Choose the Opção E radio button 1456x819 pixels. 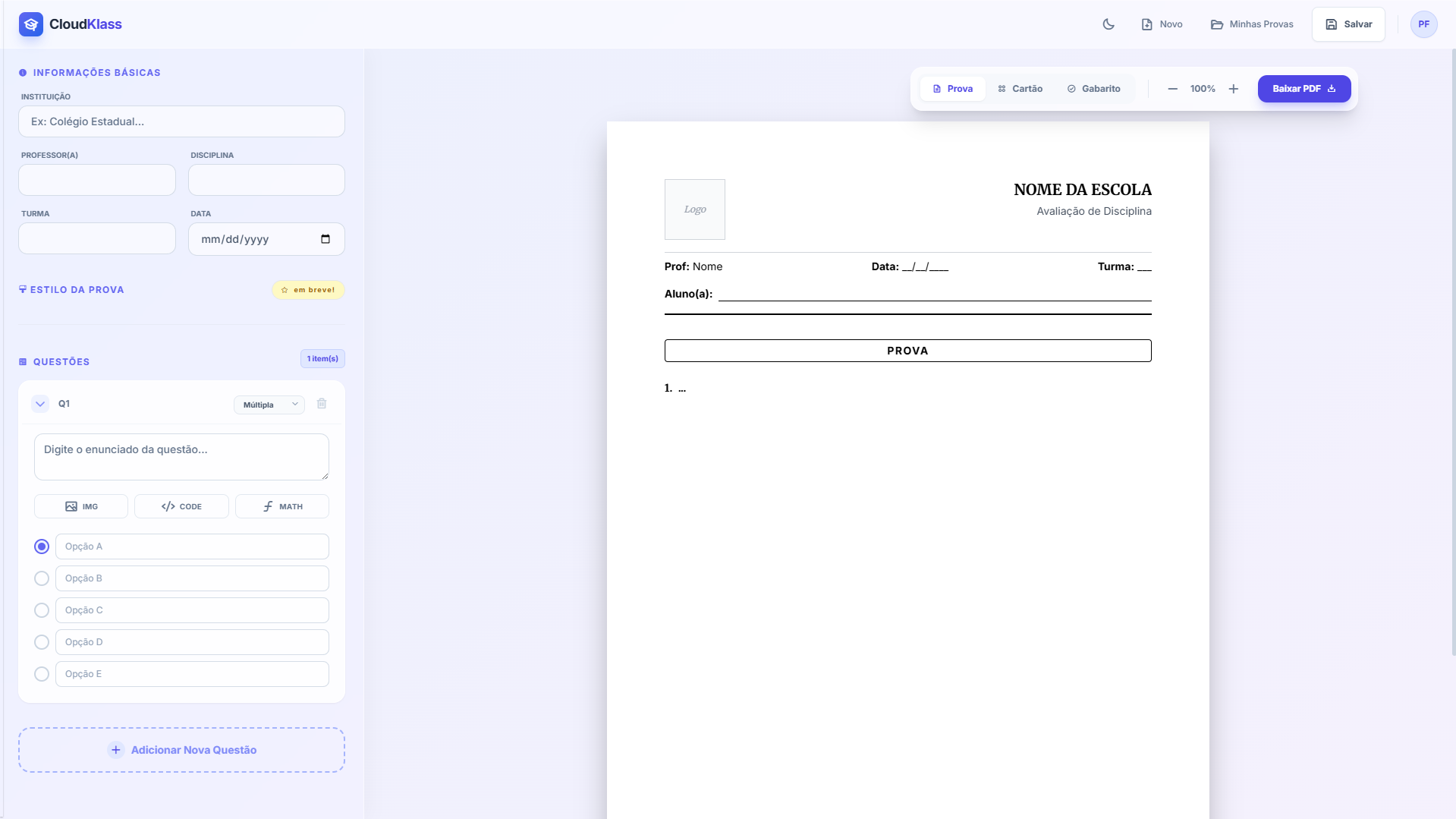[42, 674]
